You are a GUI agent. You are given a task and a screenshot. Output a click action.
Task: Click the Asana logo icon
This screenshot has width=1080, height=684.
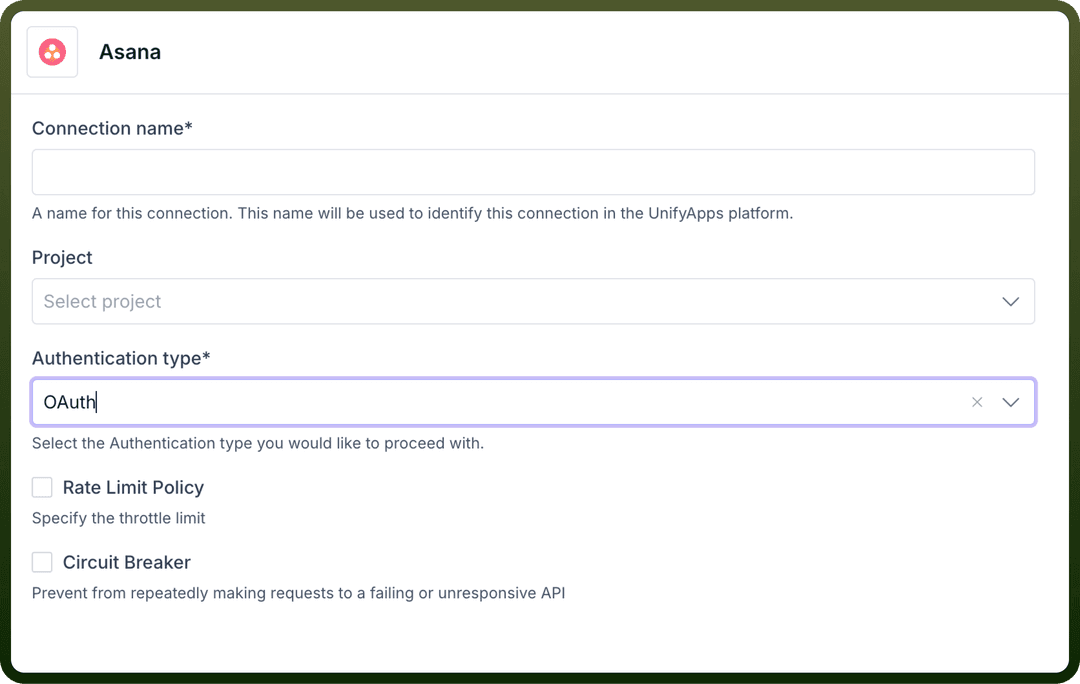[52, 52]
